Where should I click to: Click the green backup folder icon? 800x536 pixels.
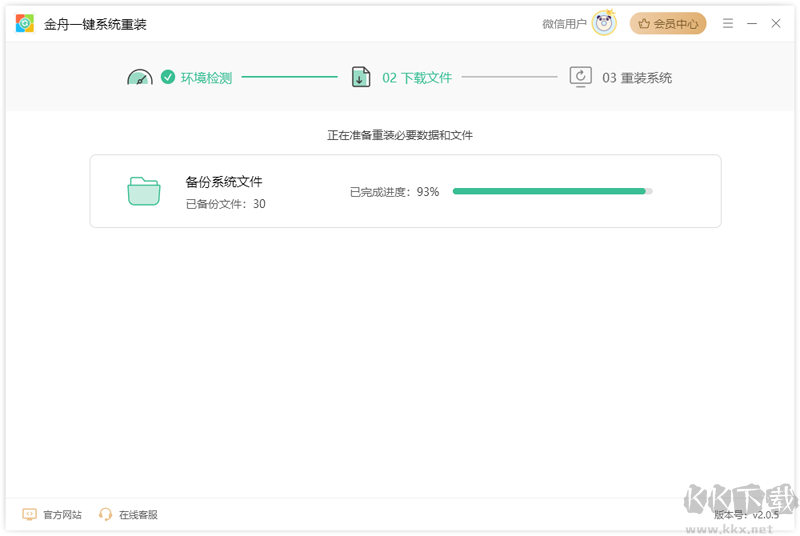[x=144, y=191]
